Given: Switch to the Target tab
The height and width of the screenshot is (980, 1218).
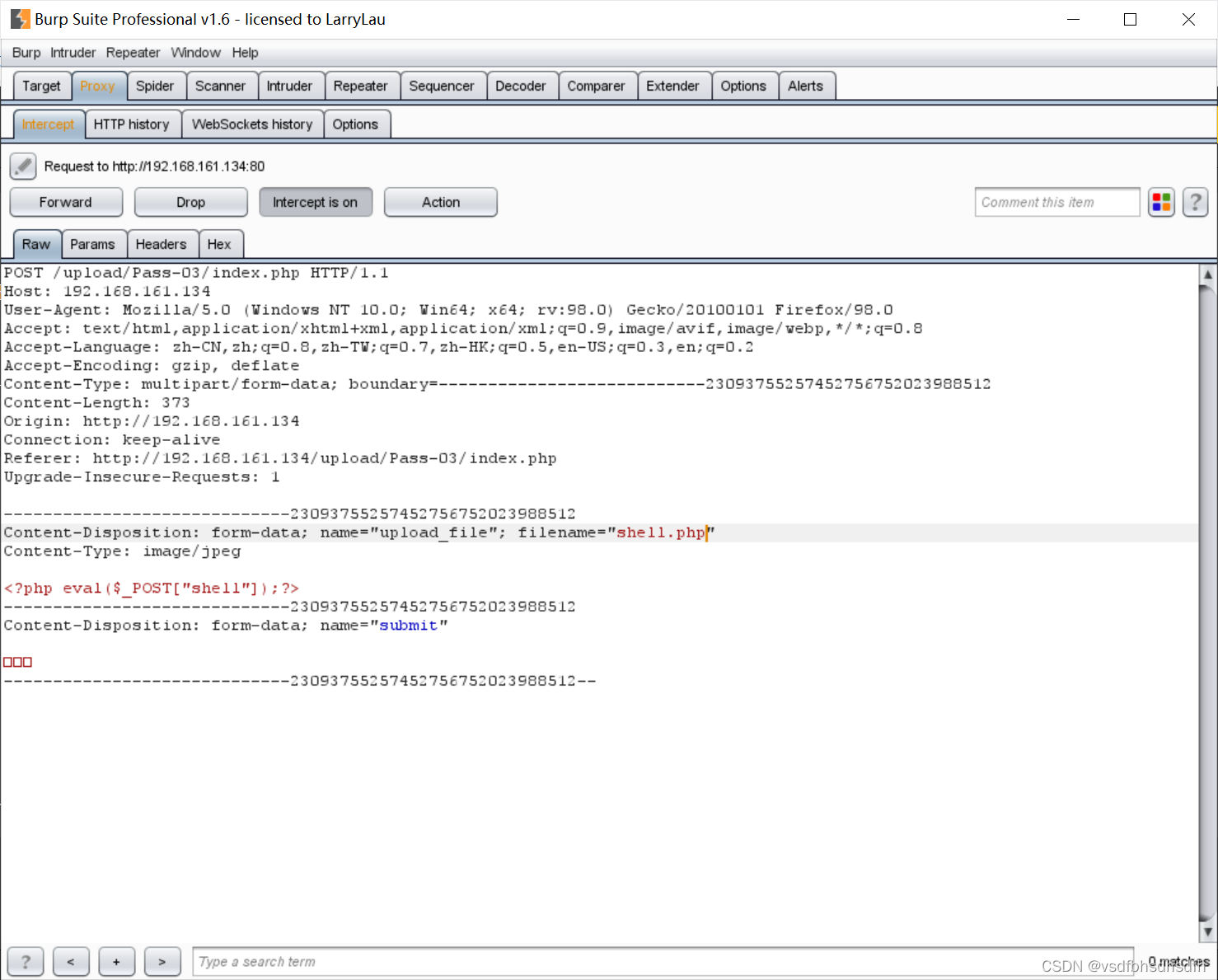Looking at the screenshot, I should tap(41, 86).
